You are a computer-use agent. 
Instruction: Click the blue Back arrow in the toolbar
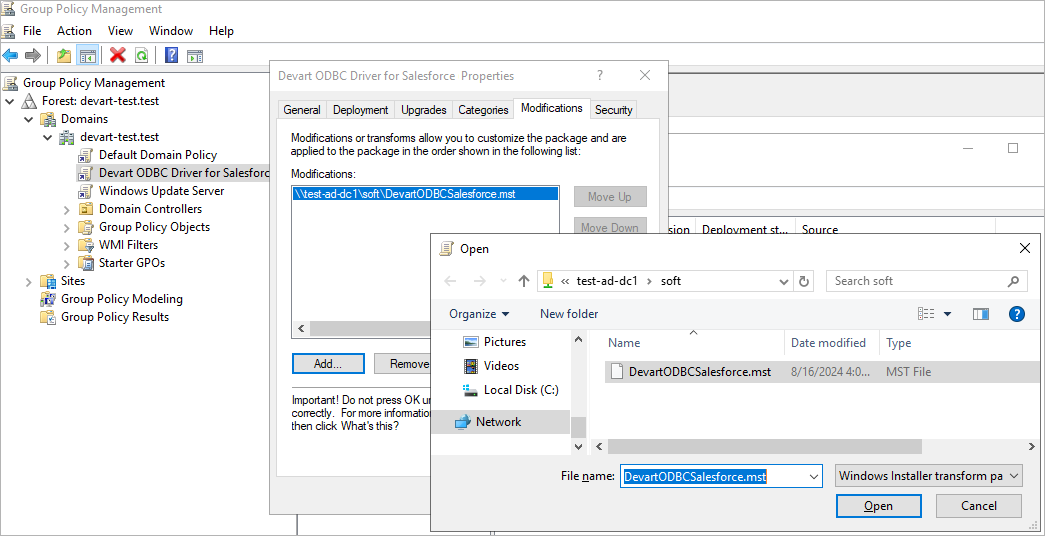click(x=11, y=55)
